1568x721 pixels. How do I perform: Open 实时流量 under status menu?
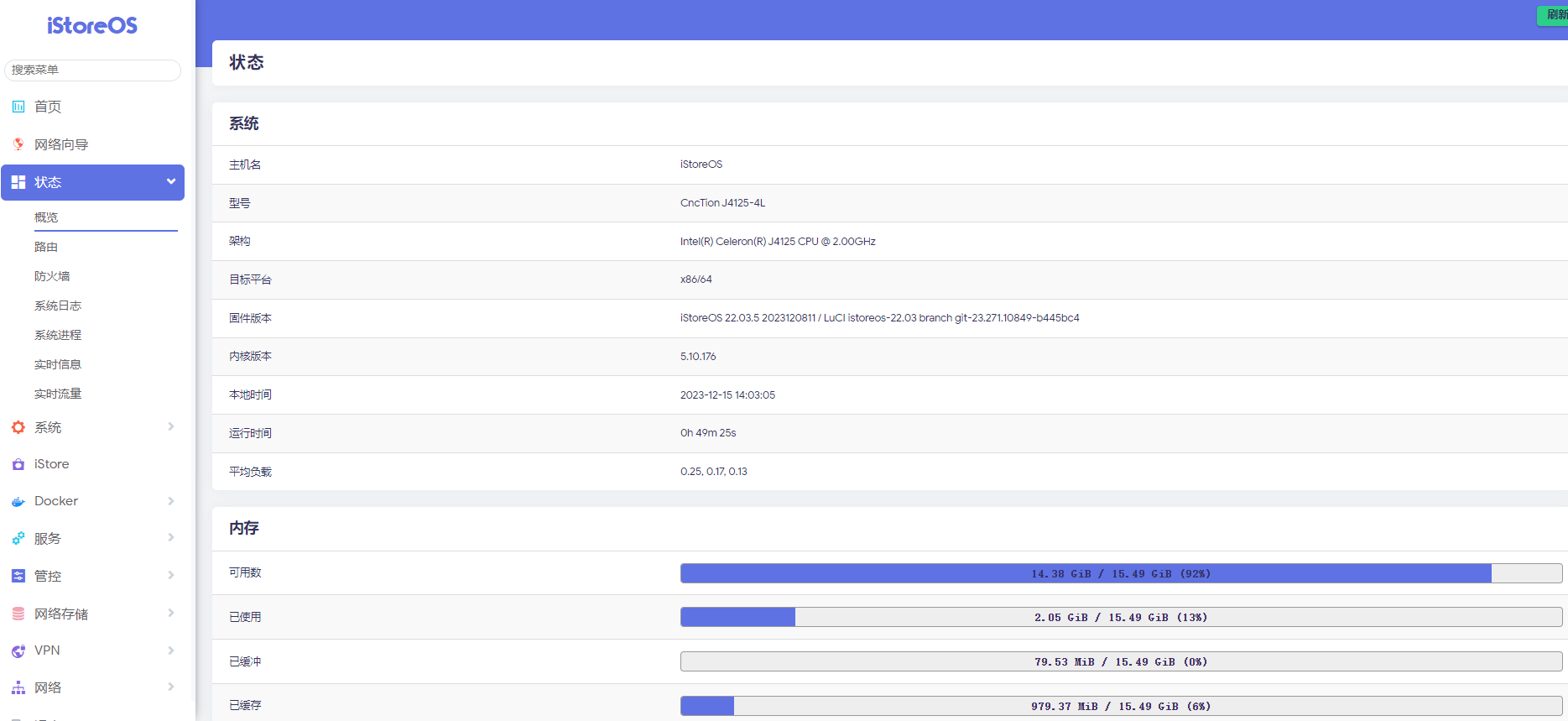click(58, 394)
